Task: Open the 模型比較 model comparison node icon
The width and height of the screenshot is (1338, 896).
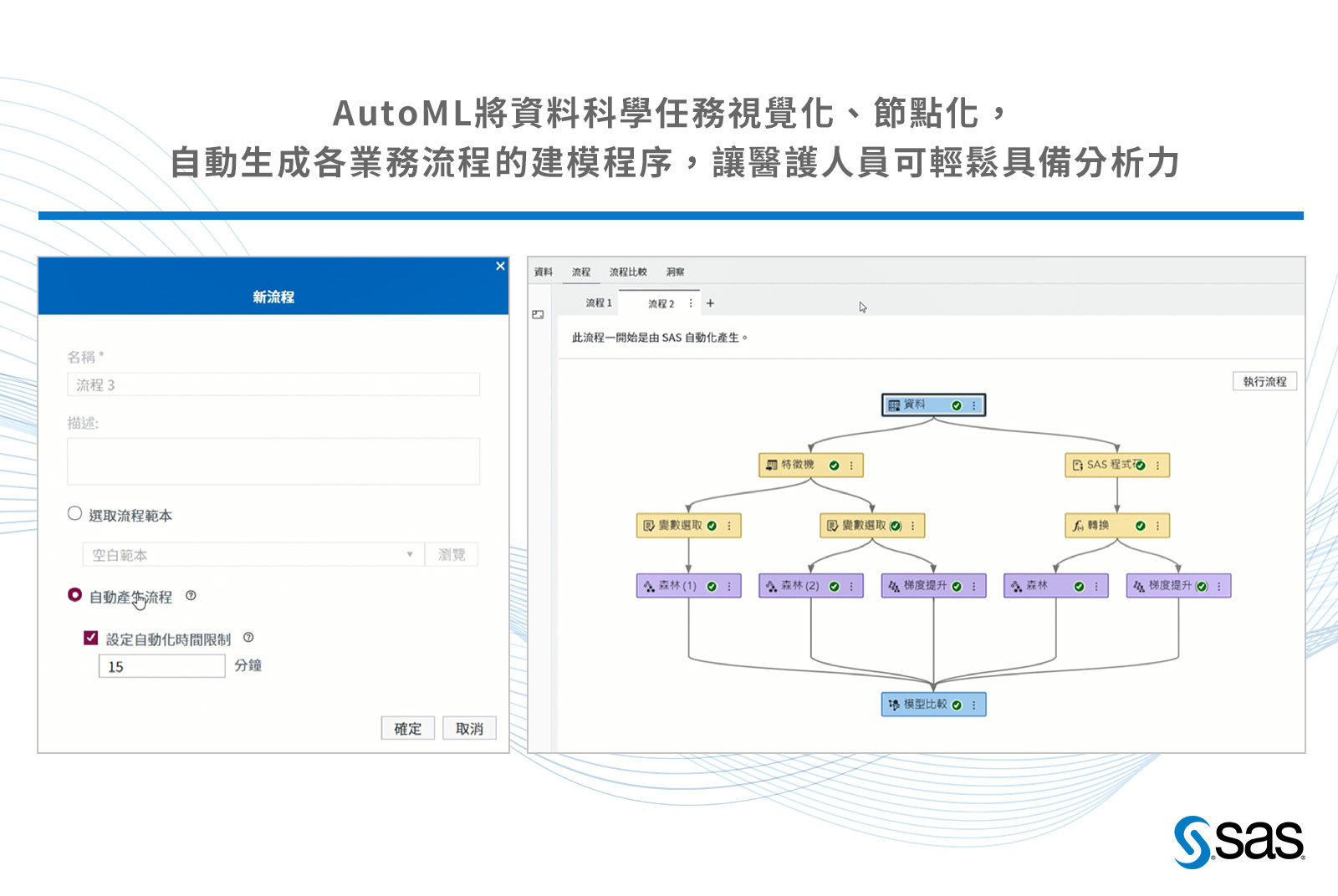Action: click(895, 705)
